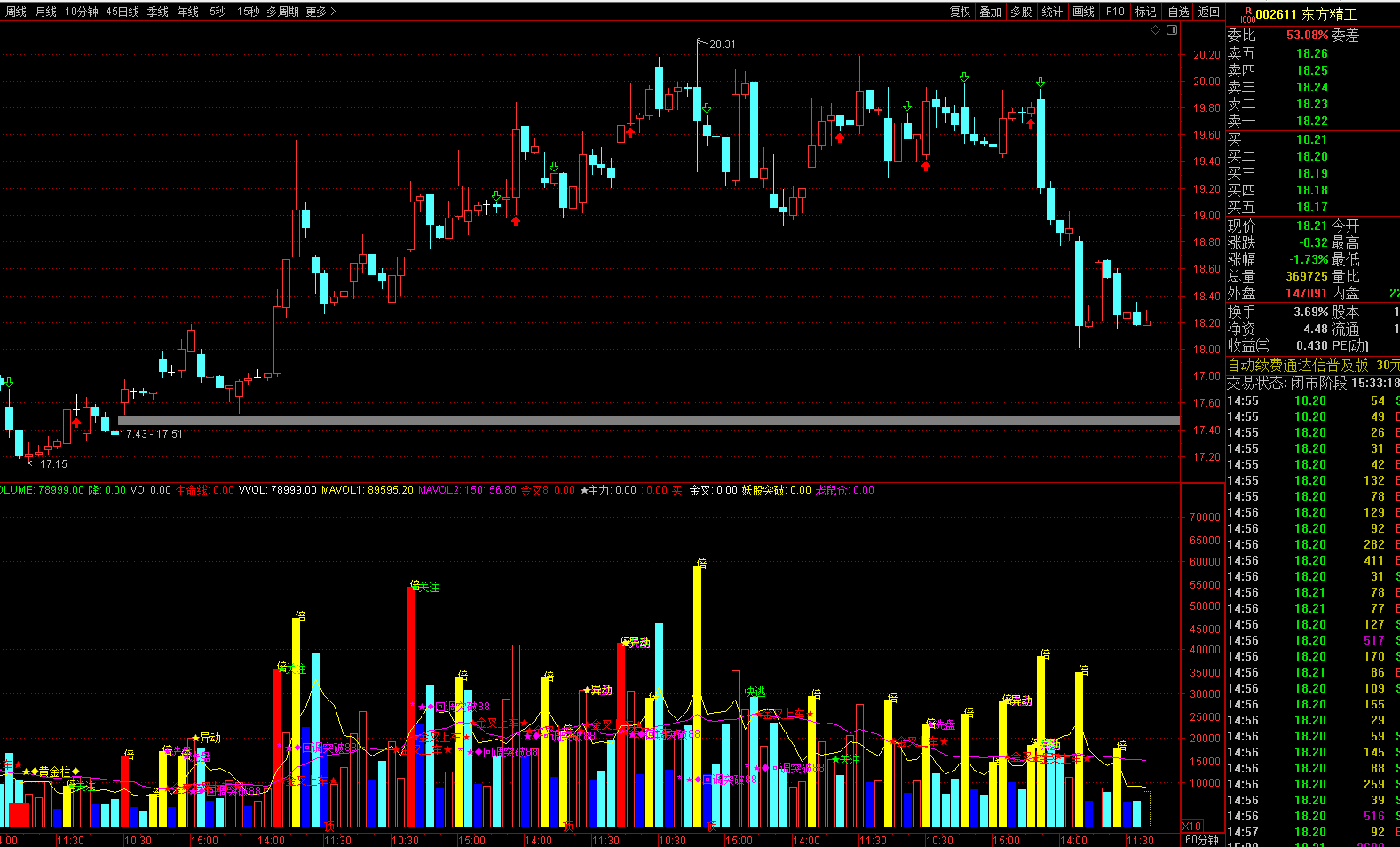Click the 委比 53.08% value
The height and width of the screenshot is (847, 1400).
click(1307, 36)
